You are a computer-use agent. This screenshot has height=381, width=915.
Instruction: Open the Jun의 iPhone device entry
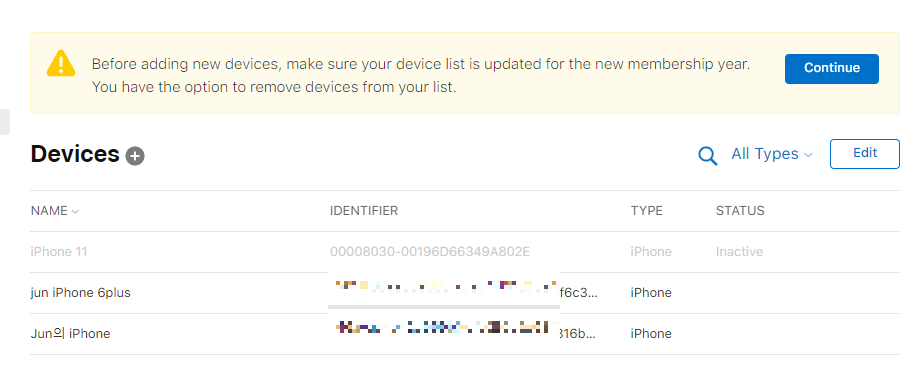point(465,334)
